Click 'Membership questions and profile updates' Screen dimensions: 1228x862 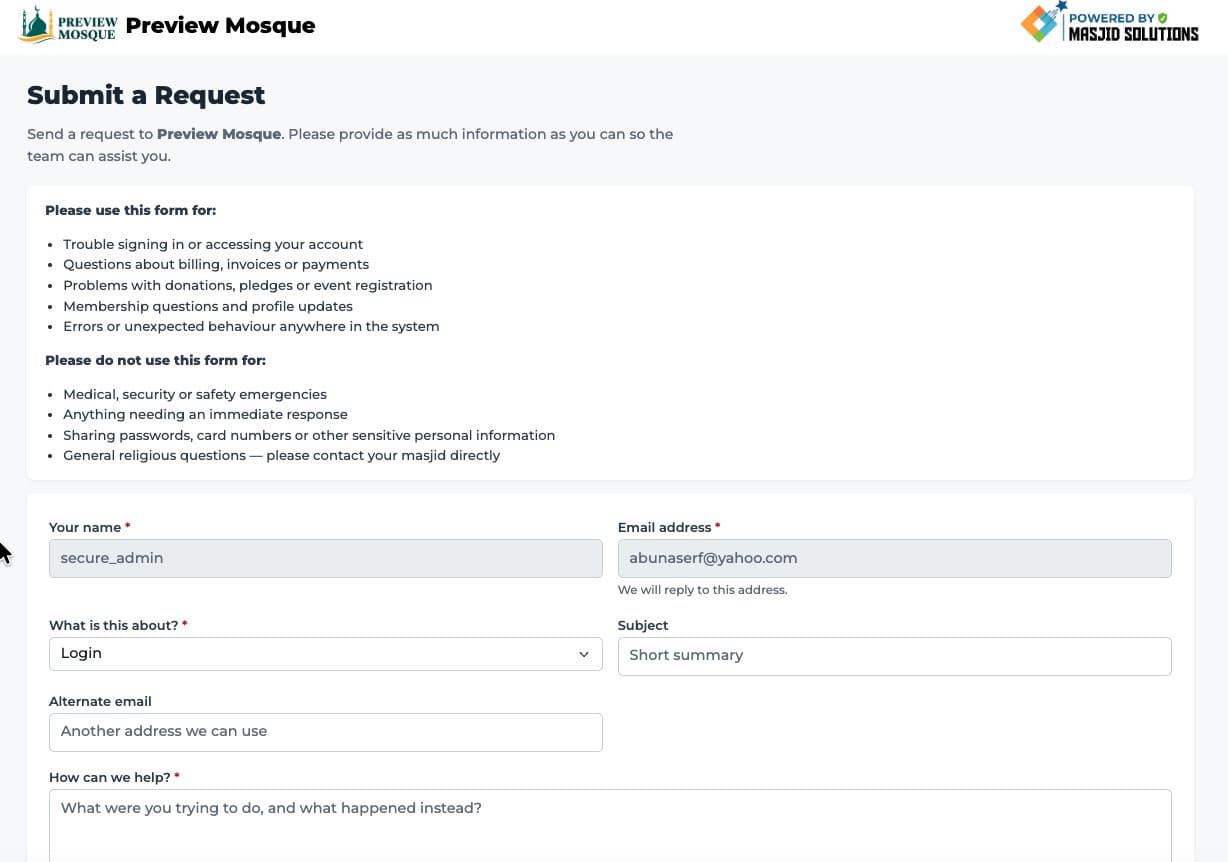pos(208,306)
